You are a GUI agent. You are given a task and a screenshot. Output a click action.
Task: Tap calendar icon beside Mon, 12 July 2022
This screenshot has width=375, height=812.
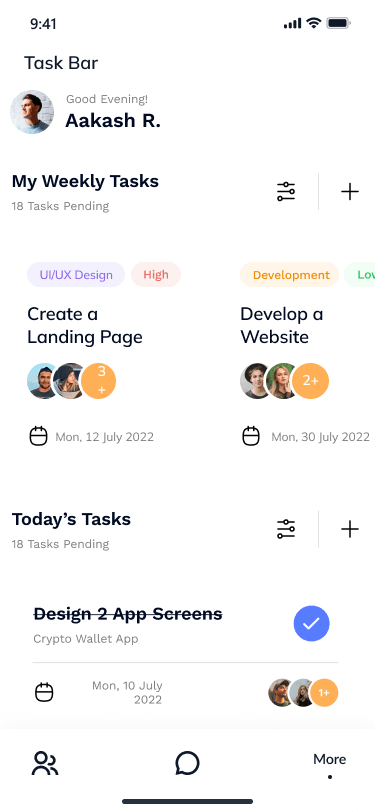[38, 436]
